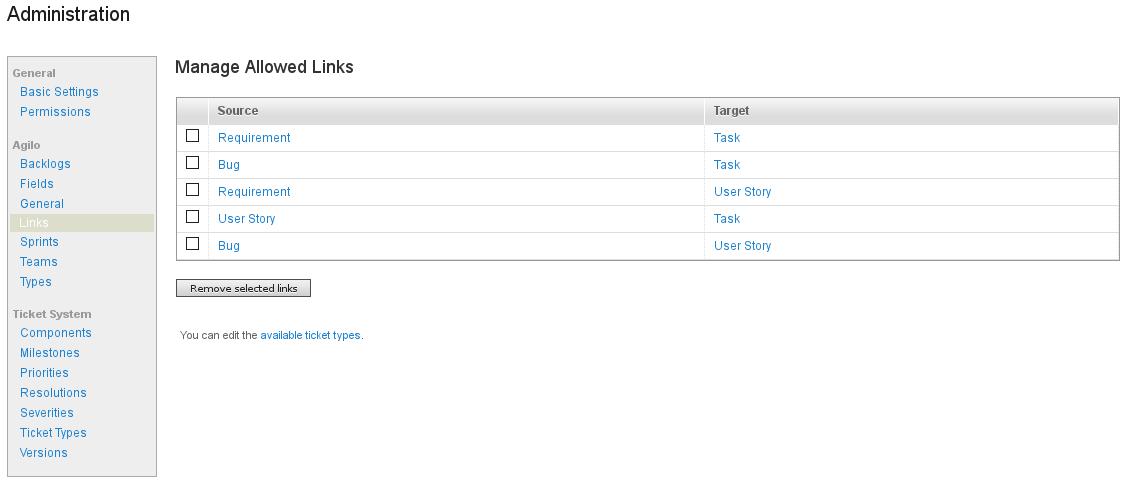Click the User Story source link
Image resolution: width=1125 pixels, height=485 pixels.
247,219
